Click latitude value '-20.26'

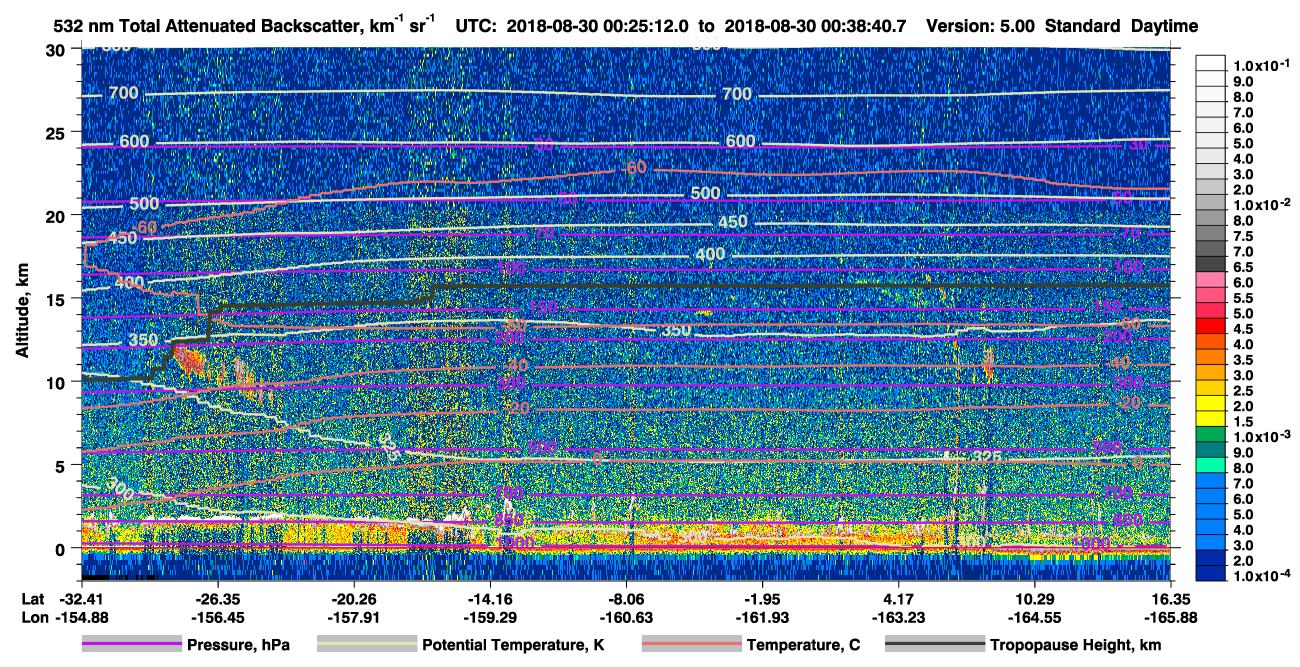tap(354, 598)
